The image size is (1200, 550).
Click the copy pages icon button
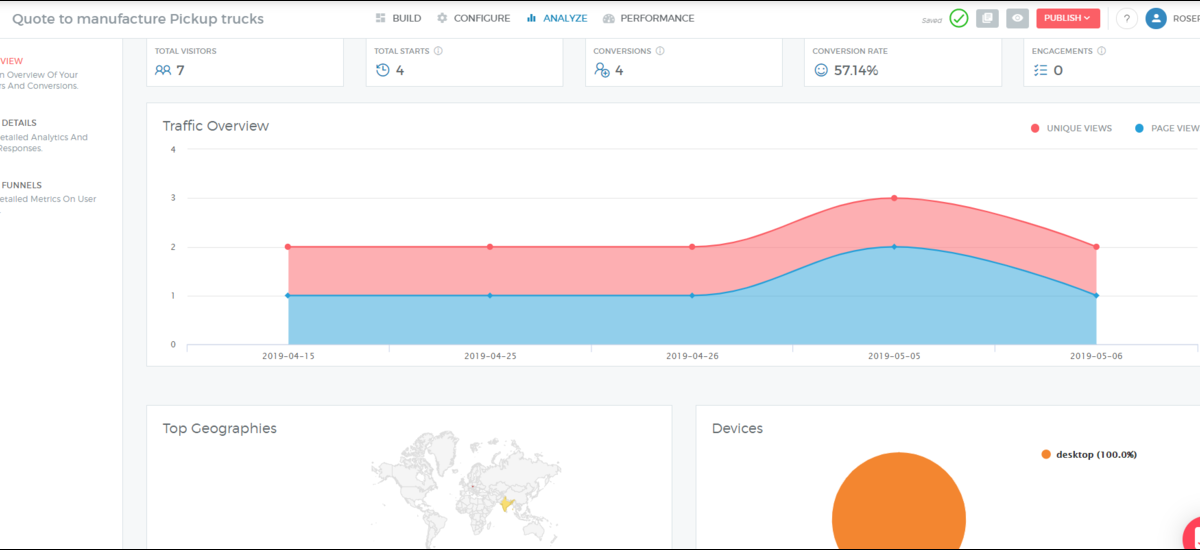pyautogui.click(x=987, y=18)
